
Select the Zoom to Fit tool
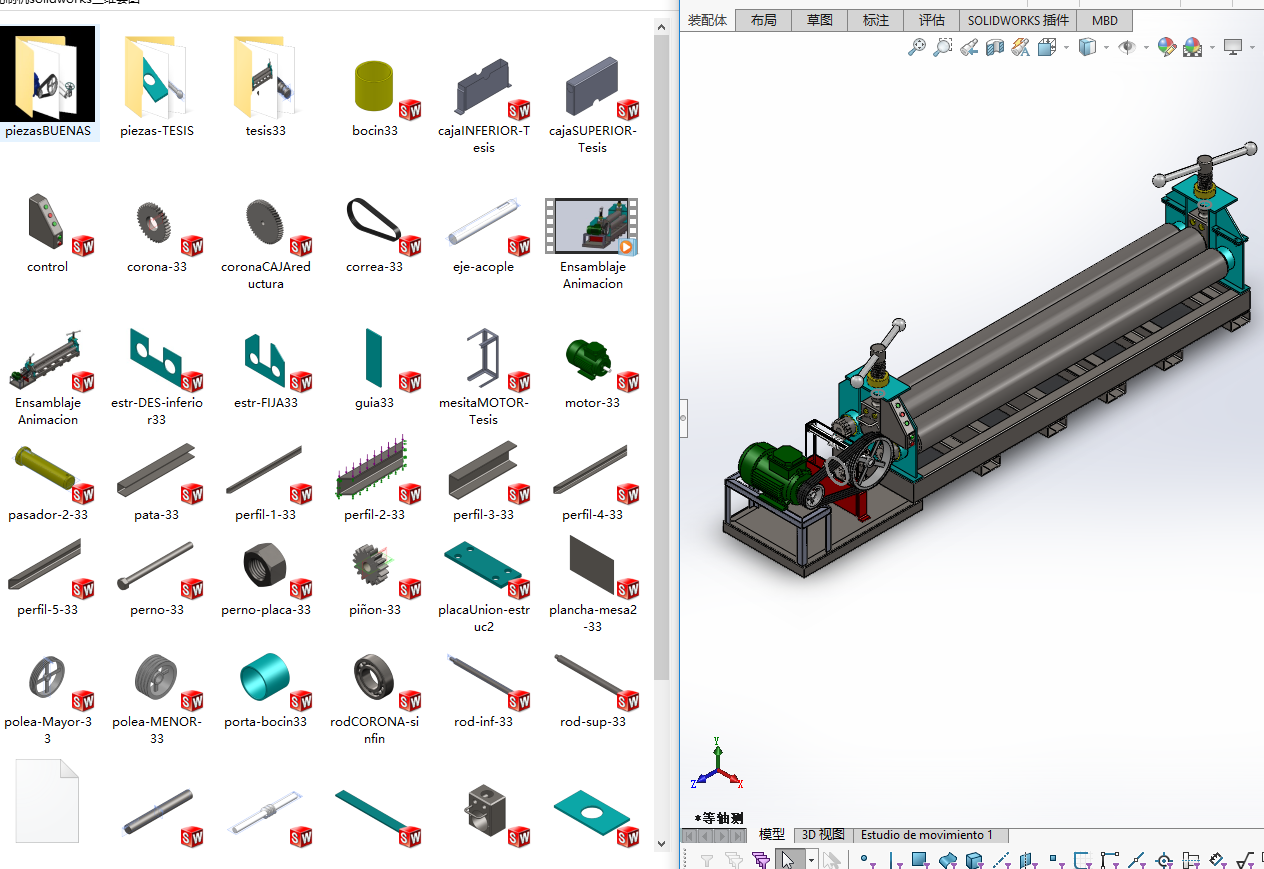(x=917, y=47)
